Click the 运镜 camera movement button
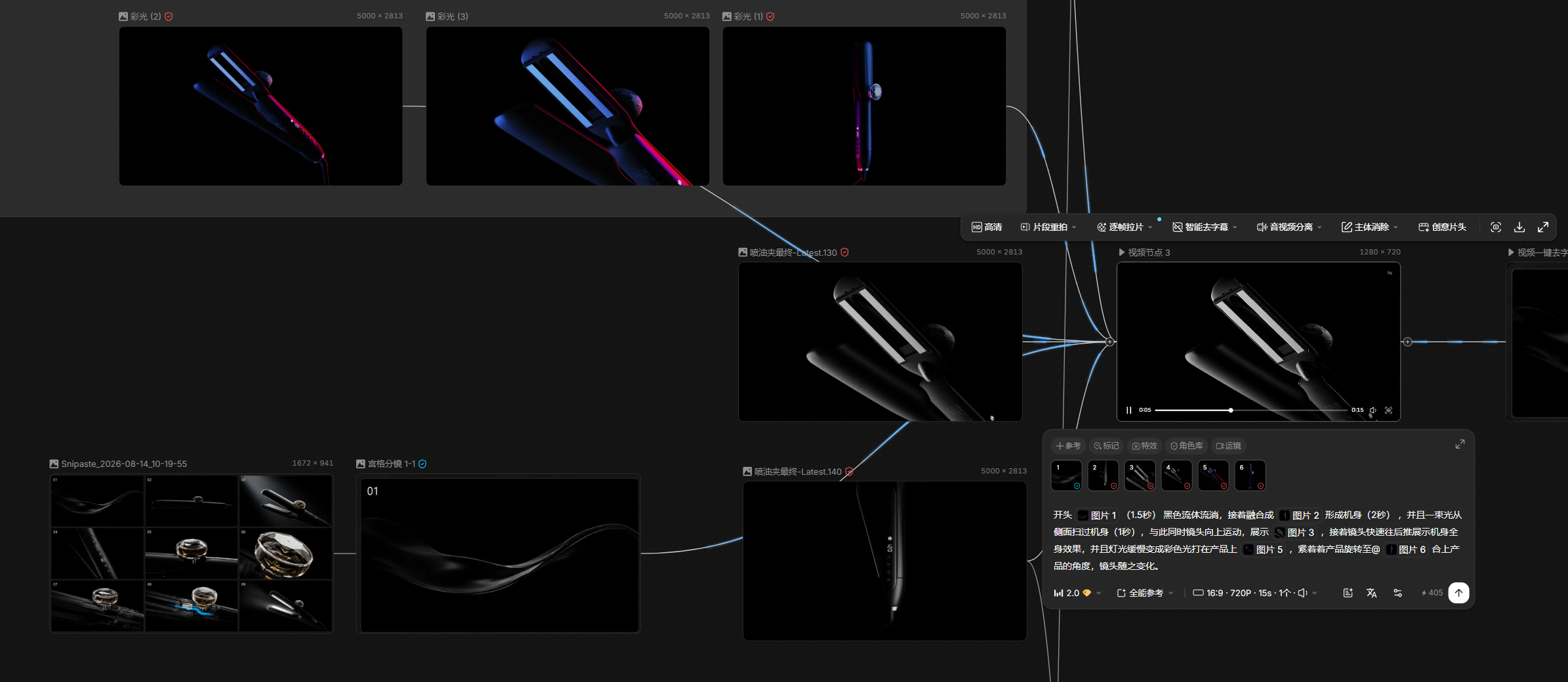 [1228, 446]
